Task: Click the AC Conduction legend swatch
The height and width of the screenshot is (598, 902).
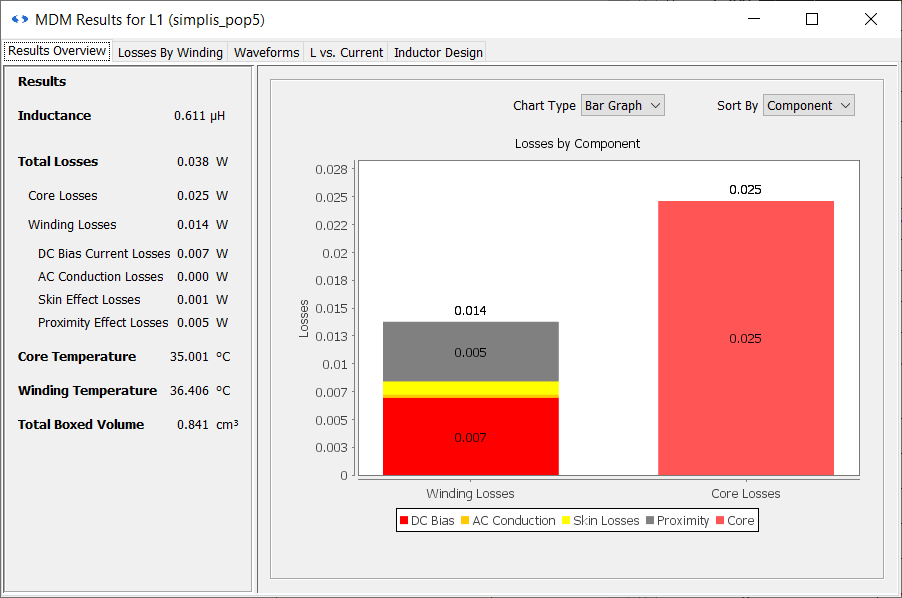Action: tap(465, 521)
